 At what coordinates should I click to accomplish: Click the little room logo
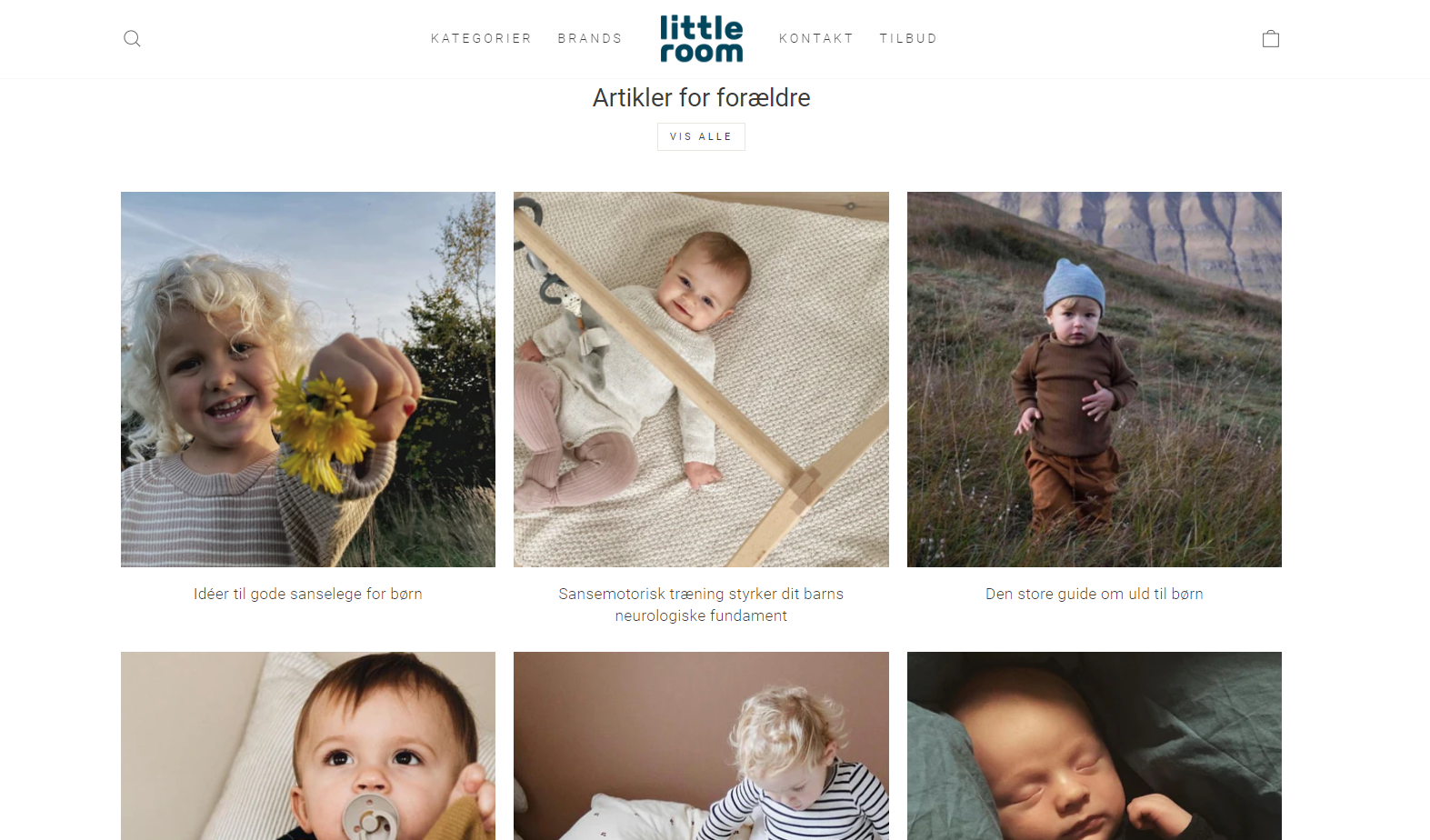[701, 38]
